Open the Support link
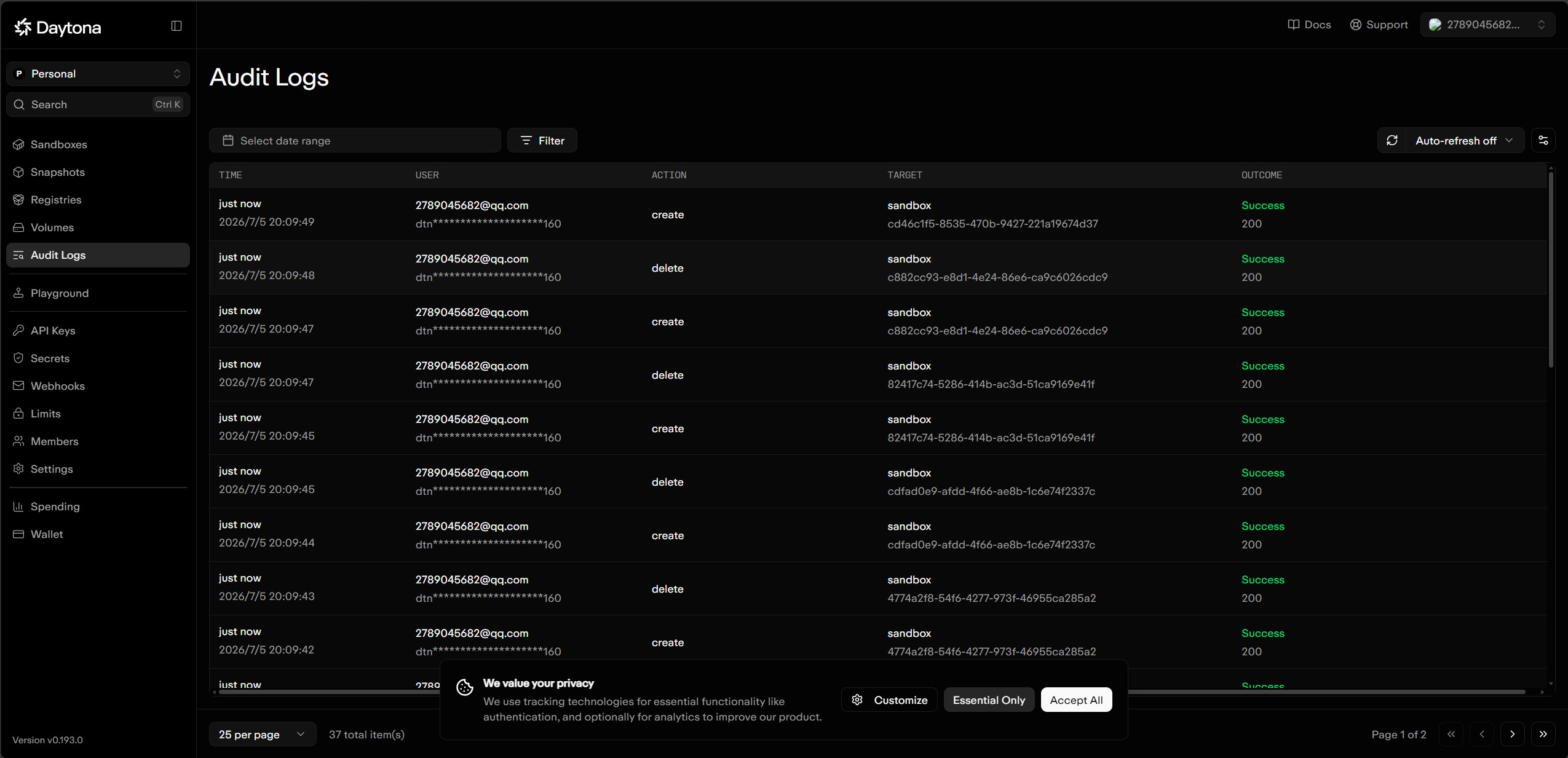The image size is (1568, 758). (1379, 25)
